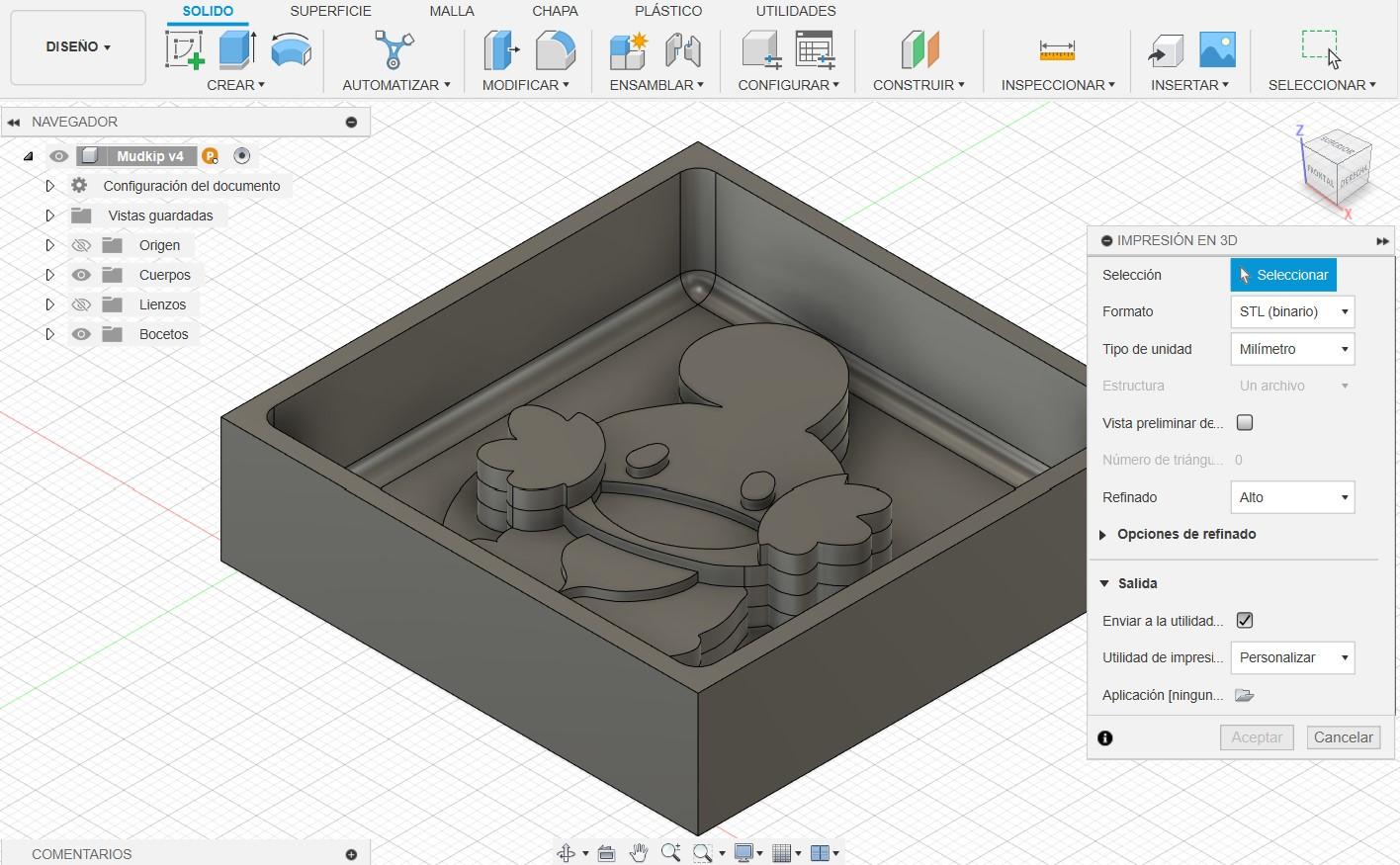The image size is (1400, 865).
Task: Select the Press Pull tool
Action: [501, 49]
